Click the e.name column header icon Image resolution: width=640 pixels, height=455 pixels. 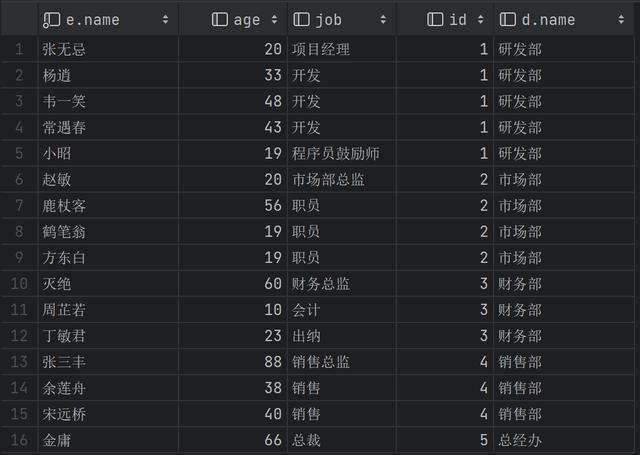pos(51,20)
